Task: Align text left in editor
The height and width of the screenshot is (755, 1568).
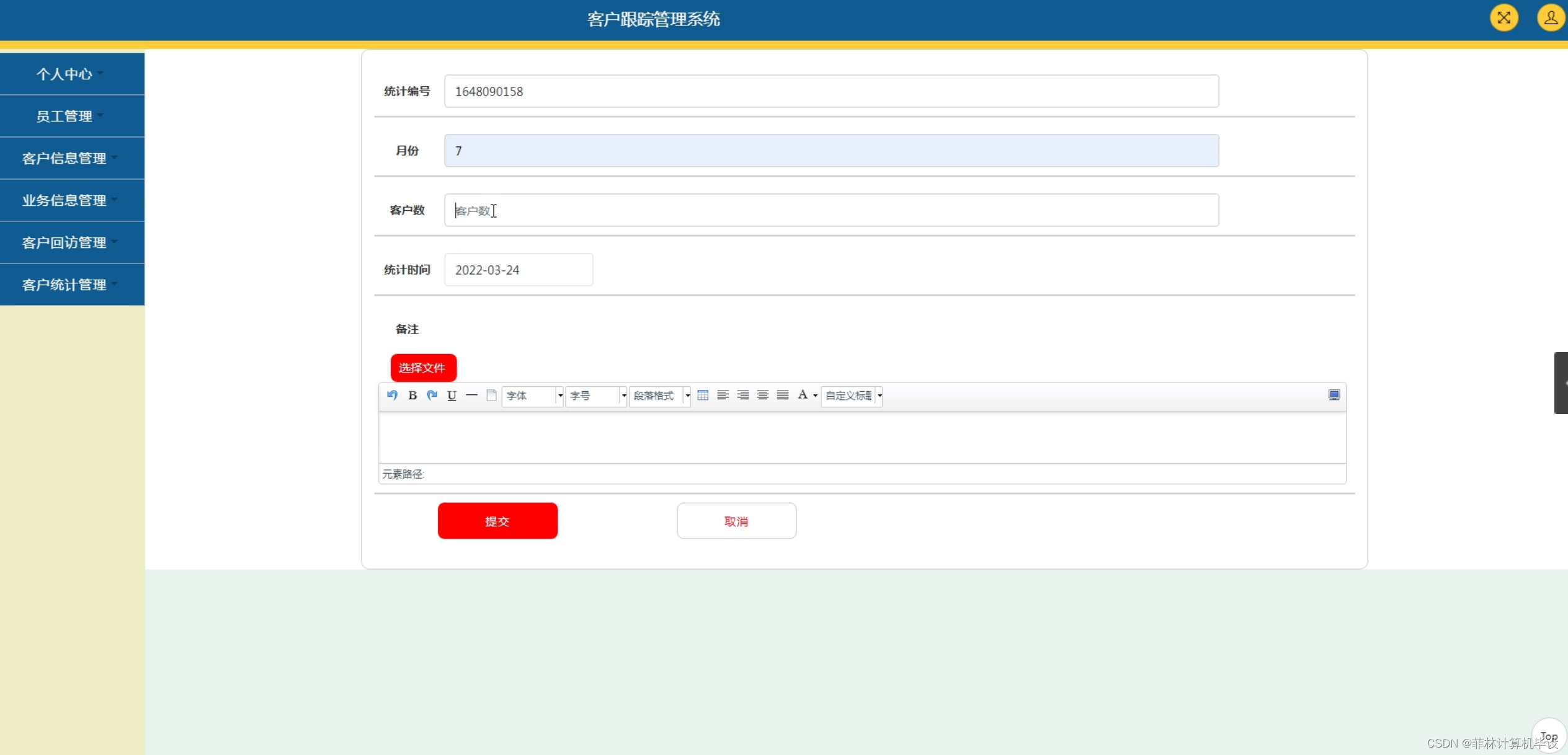Action: 723,395
